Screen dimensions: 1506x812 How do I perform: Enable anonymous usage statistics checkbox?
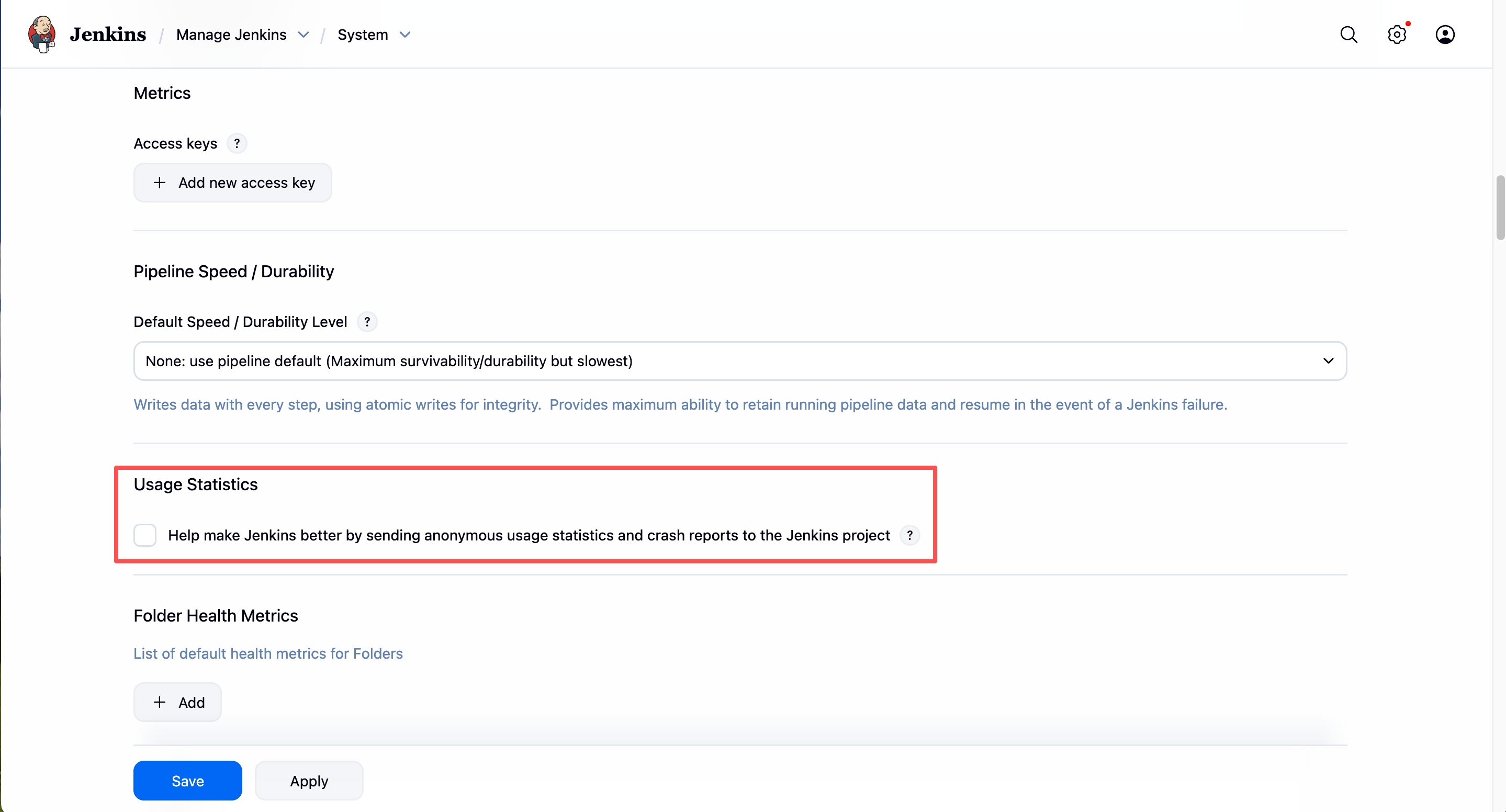(145, 535)
